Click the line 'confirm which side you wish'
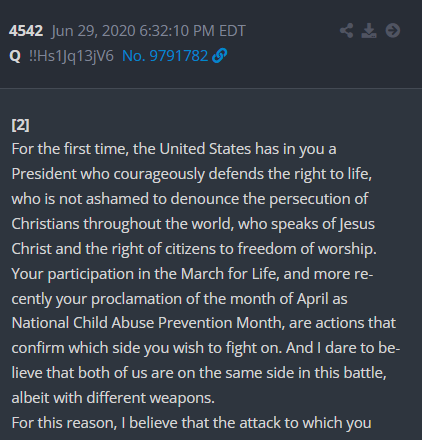The height and width of the screenshot is (440, 422). [x=206, y=348]
